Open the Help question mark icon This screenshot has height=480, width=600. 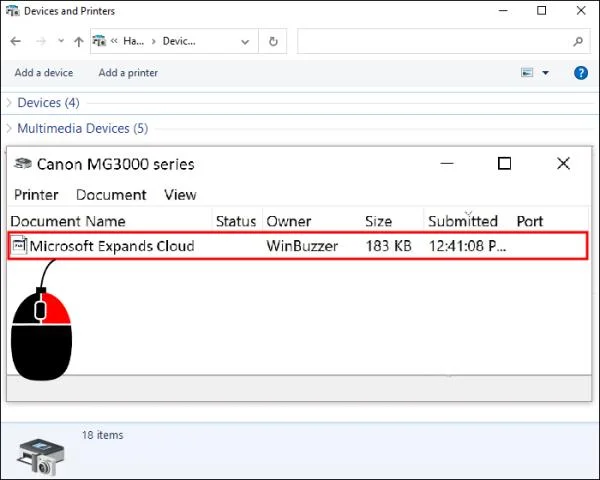click(580, 72)
